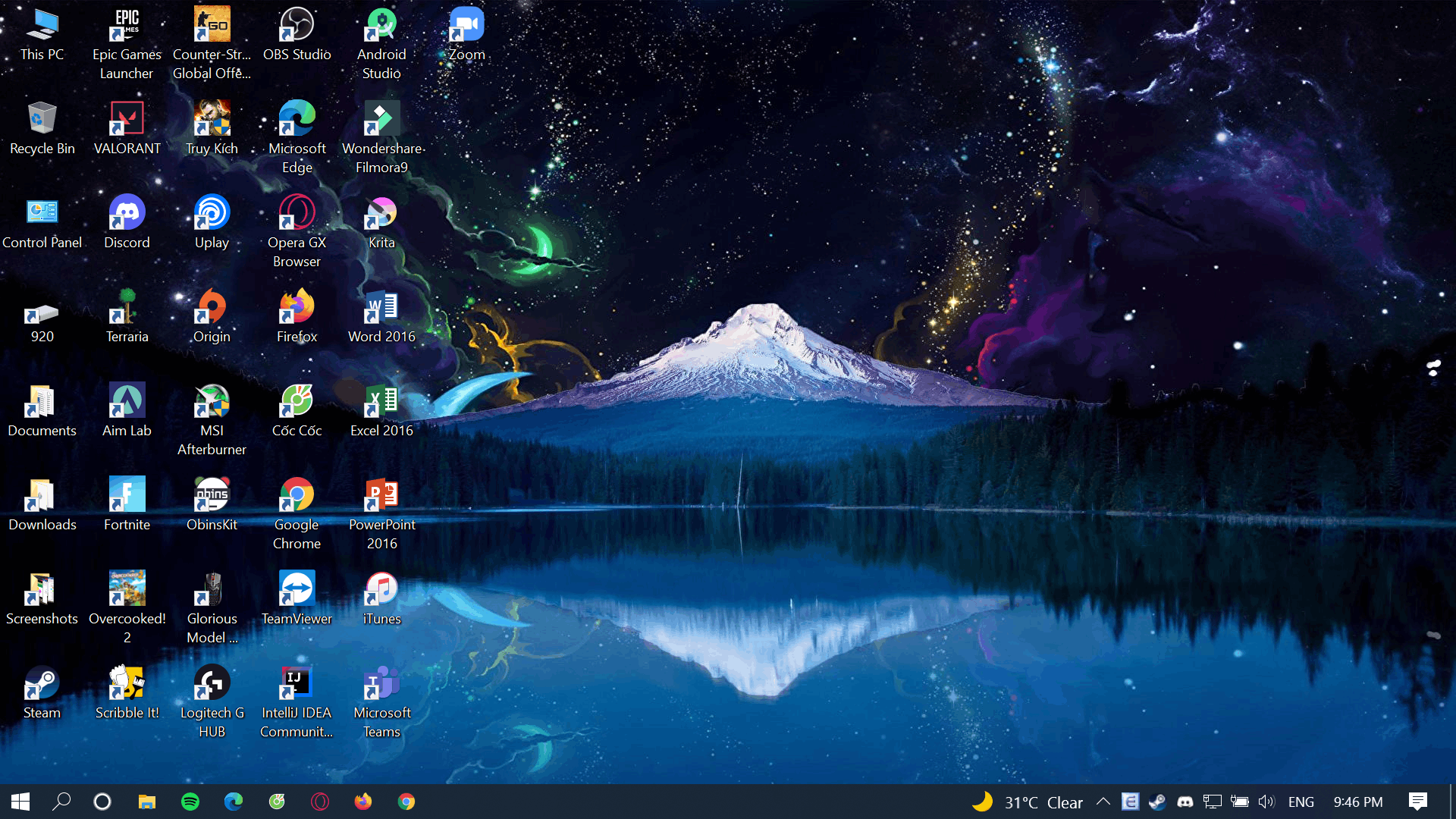Select the VALORANT shortcut
This screenshot has width=1456, height=819.
pyautogui.click(x=127, y=129)
